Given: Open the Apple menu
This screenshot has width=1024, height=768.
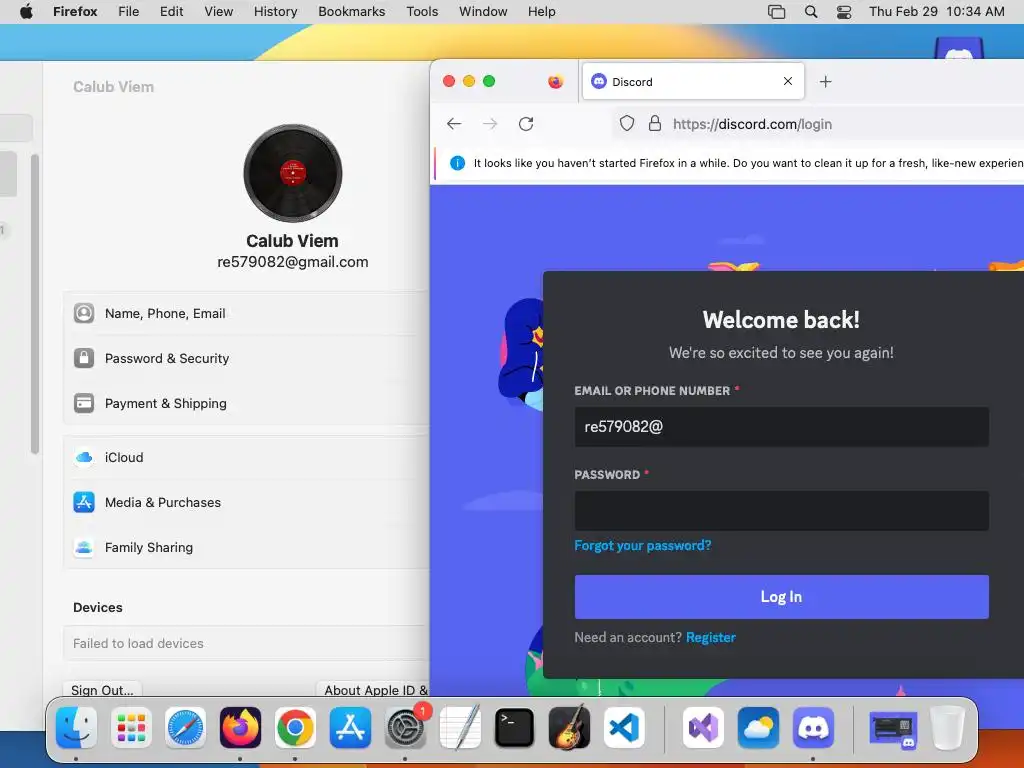Looking at the screenshot, I should pyautogui.click(x=26, y=12).
